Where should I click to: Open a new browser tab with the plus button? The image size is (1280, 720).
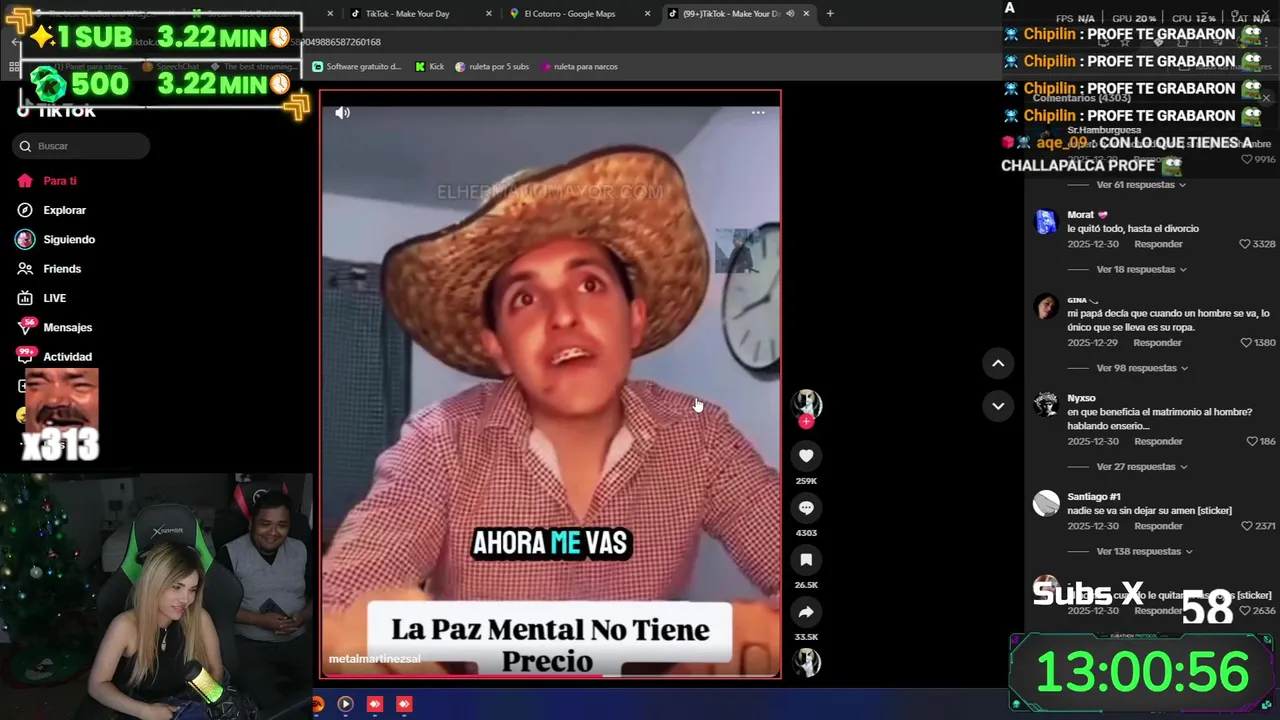pos(830,14)
